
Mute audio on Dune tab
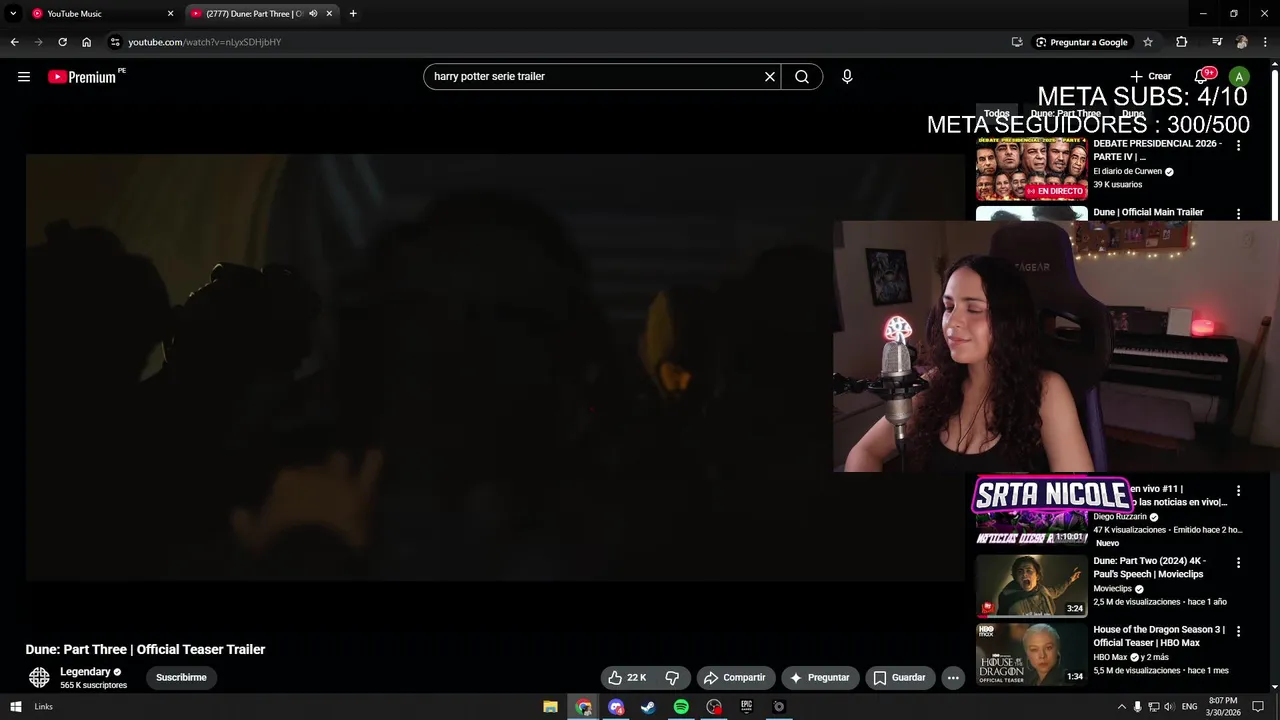point(313,14)
